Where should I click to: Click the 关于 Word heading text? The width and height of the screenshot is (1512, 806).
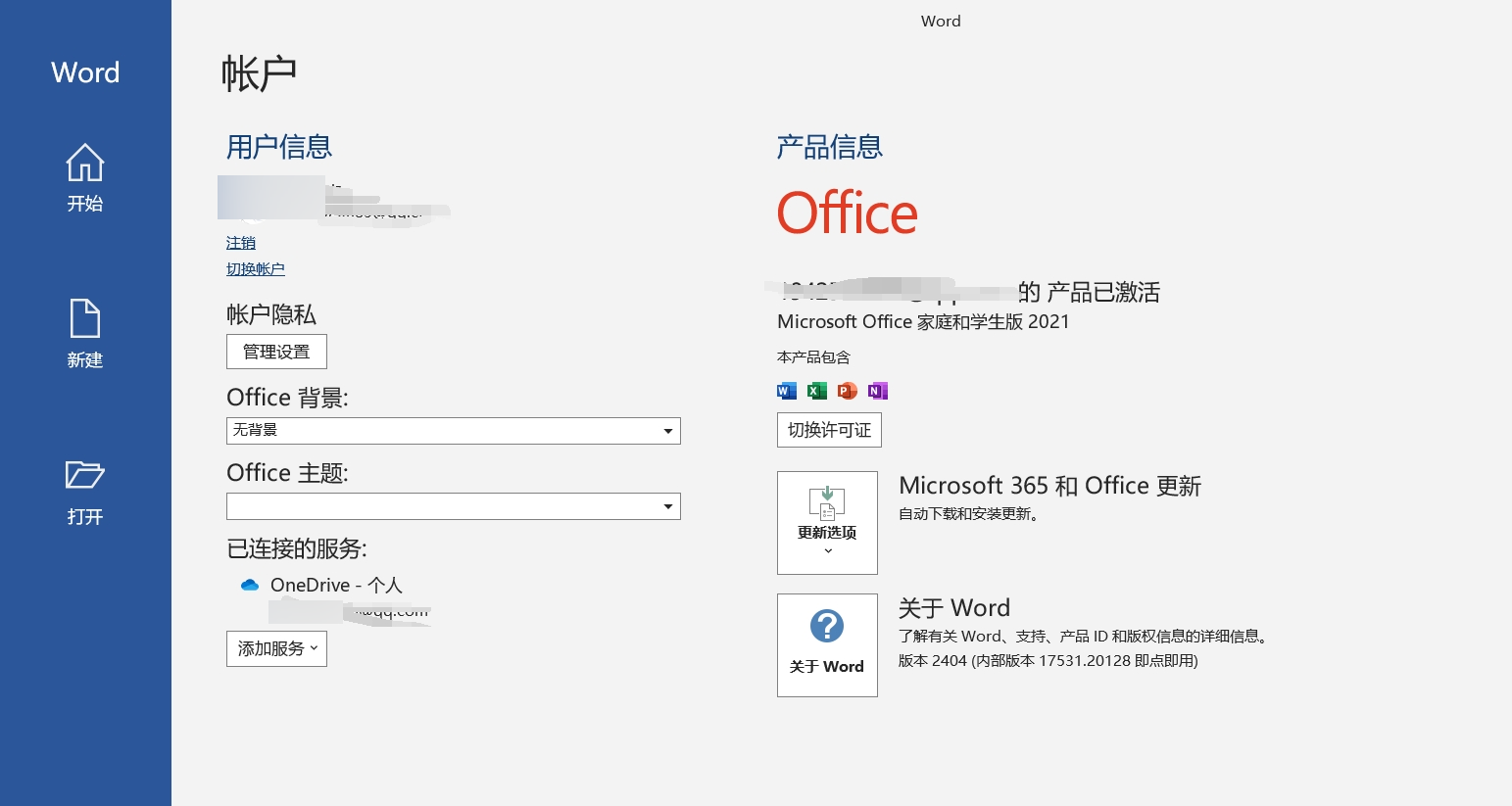954,608
